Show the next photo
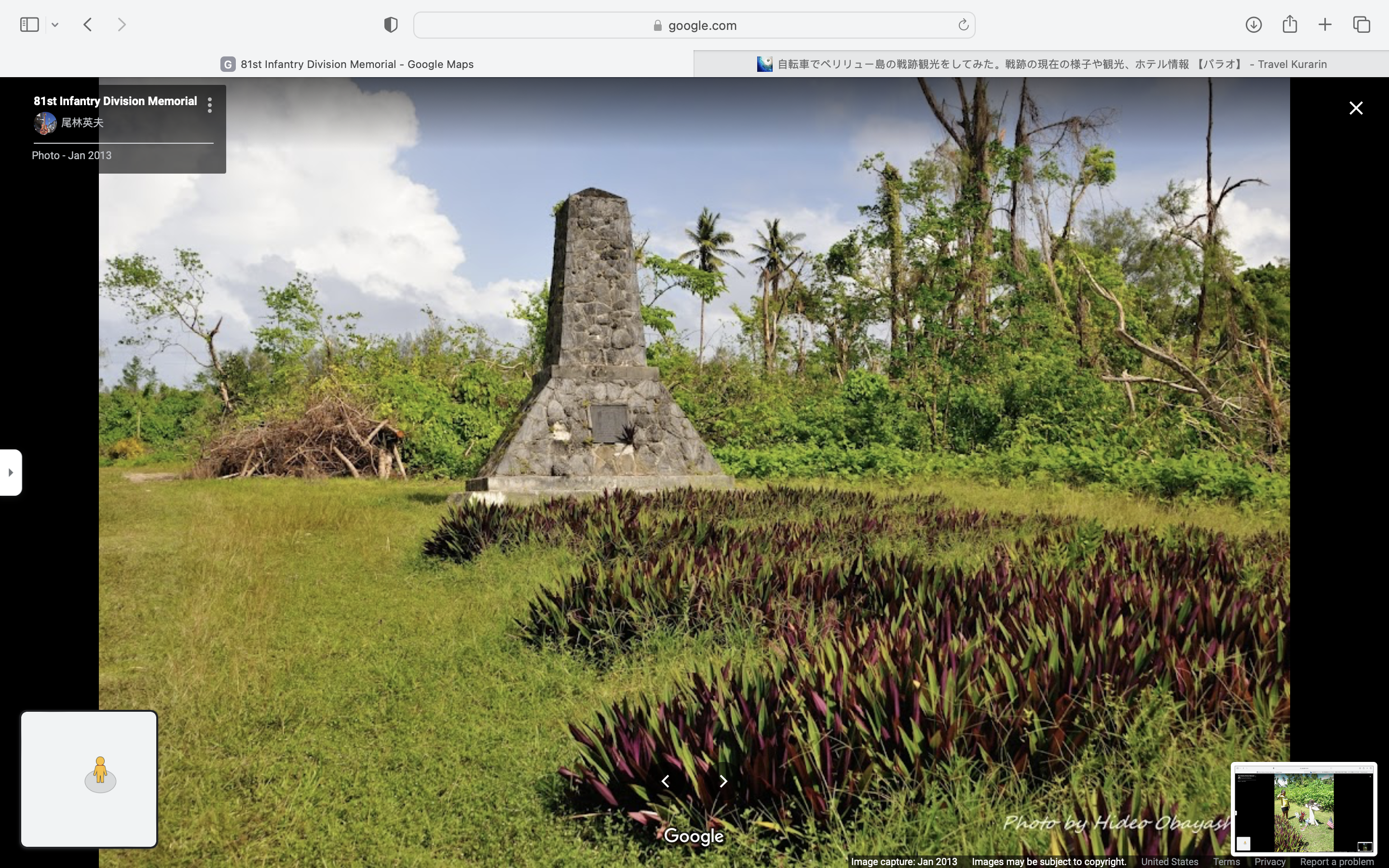 click(x=723, y=781)
